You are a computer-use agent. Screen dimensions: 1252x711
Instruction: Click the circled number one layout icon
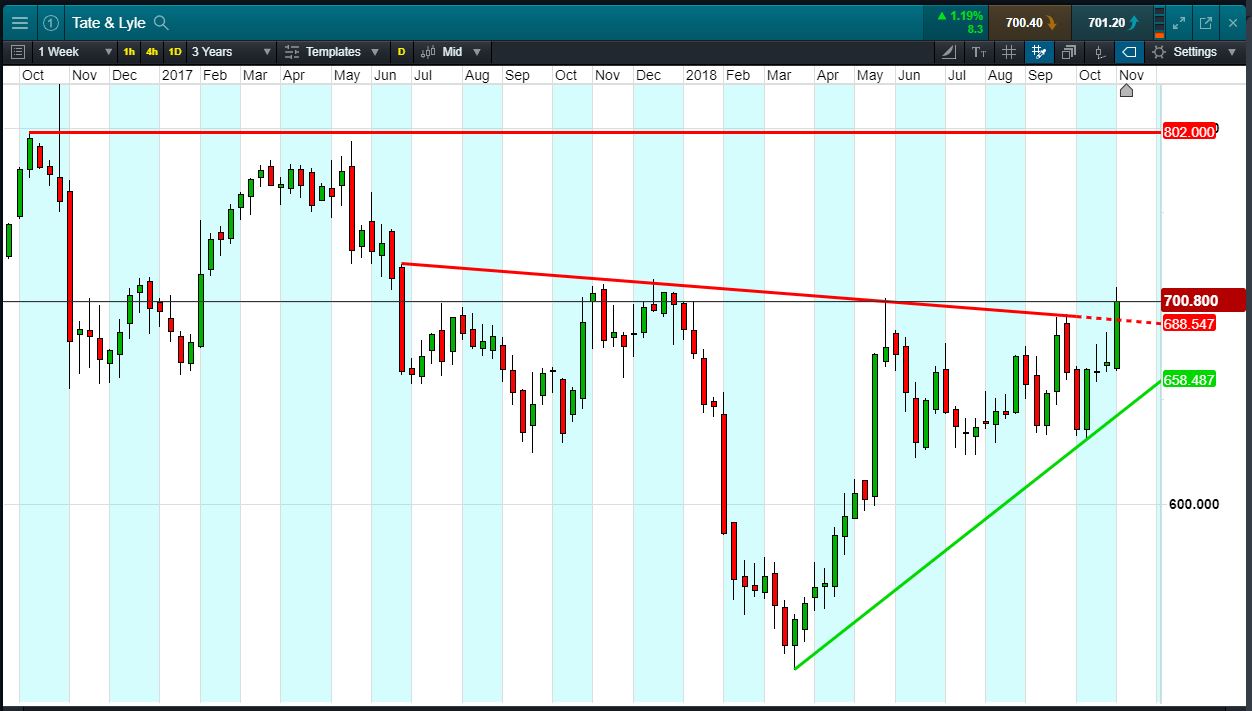(x=51, y=22)
